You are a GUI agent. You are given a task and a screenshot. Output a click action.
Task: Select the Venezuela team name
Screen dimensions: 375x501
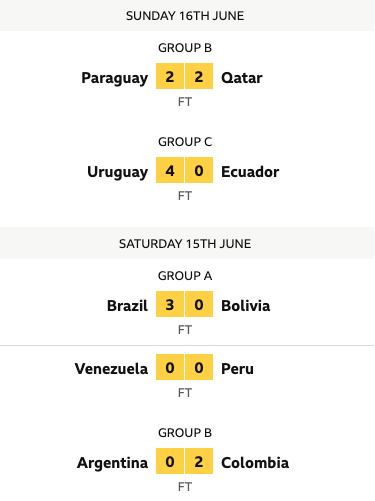(x=111, y=369)
